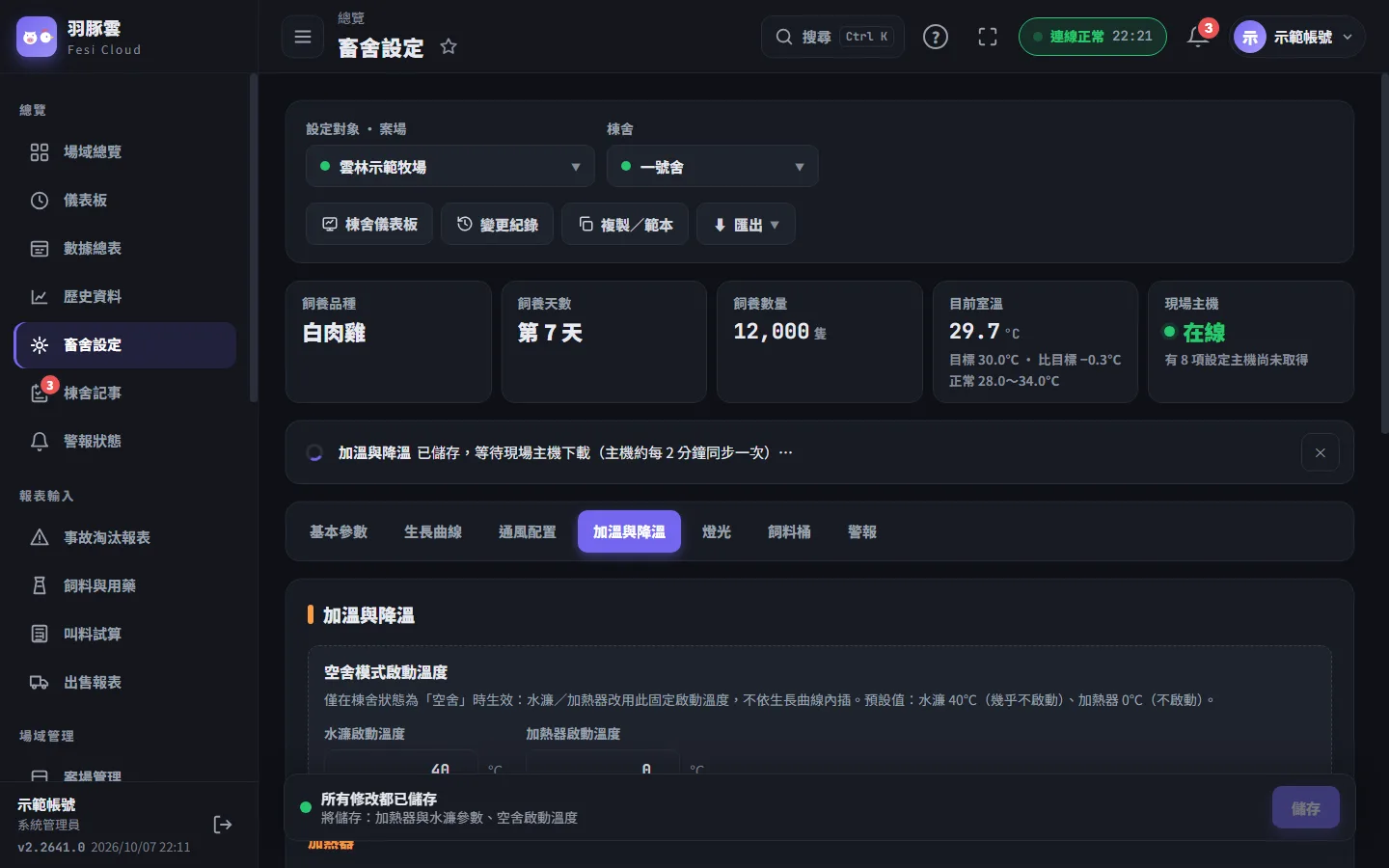Open 叫料試算 sidebar item

125,635
